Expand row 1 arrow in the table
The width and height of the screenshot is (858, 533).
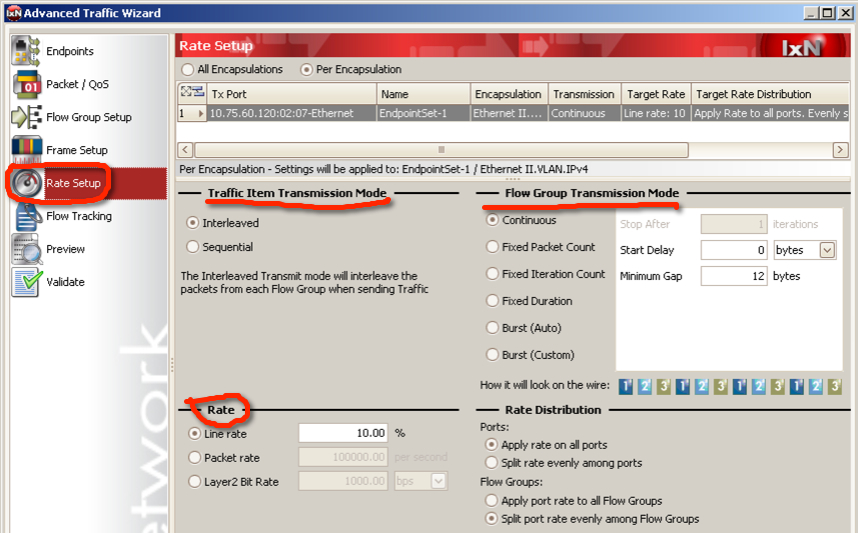pos(201,113)
